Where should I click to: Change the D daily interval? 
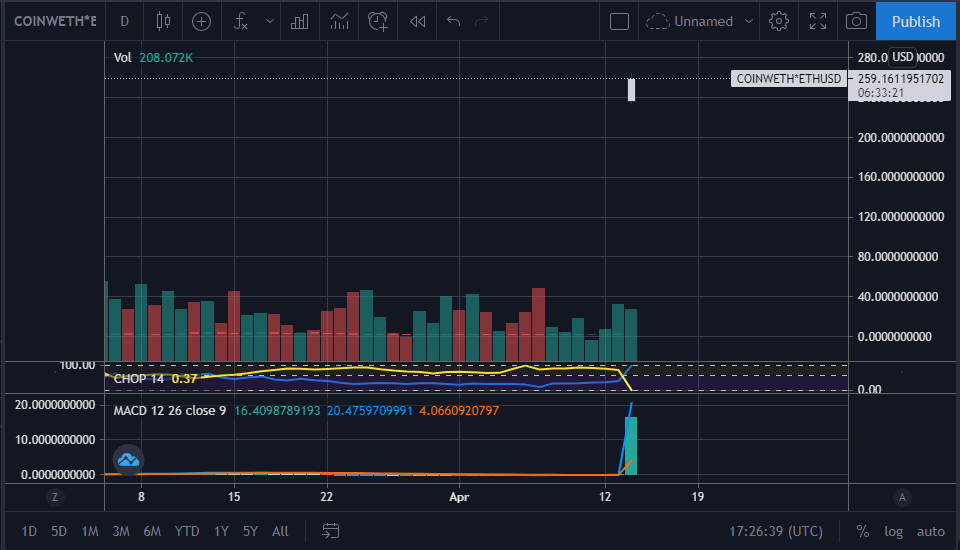point(124,21)
